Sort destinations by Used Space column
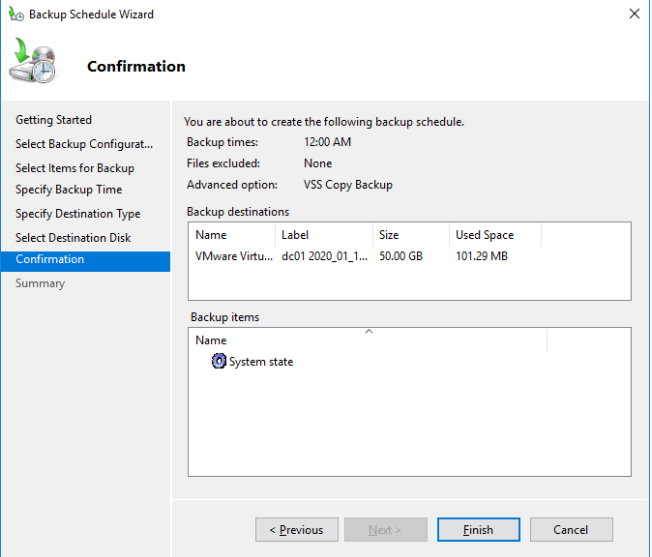This screenshot has width=652, height=557. pyautogui.click(x=495, y=235)
